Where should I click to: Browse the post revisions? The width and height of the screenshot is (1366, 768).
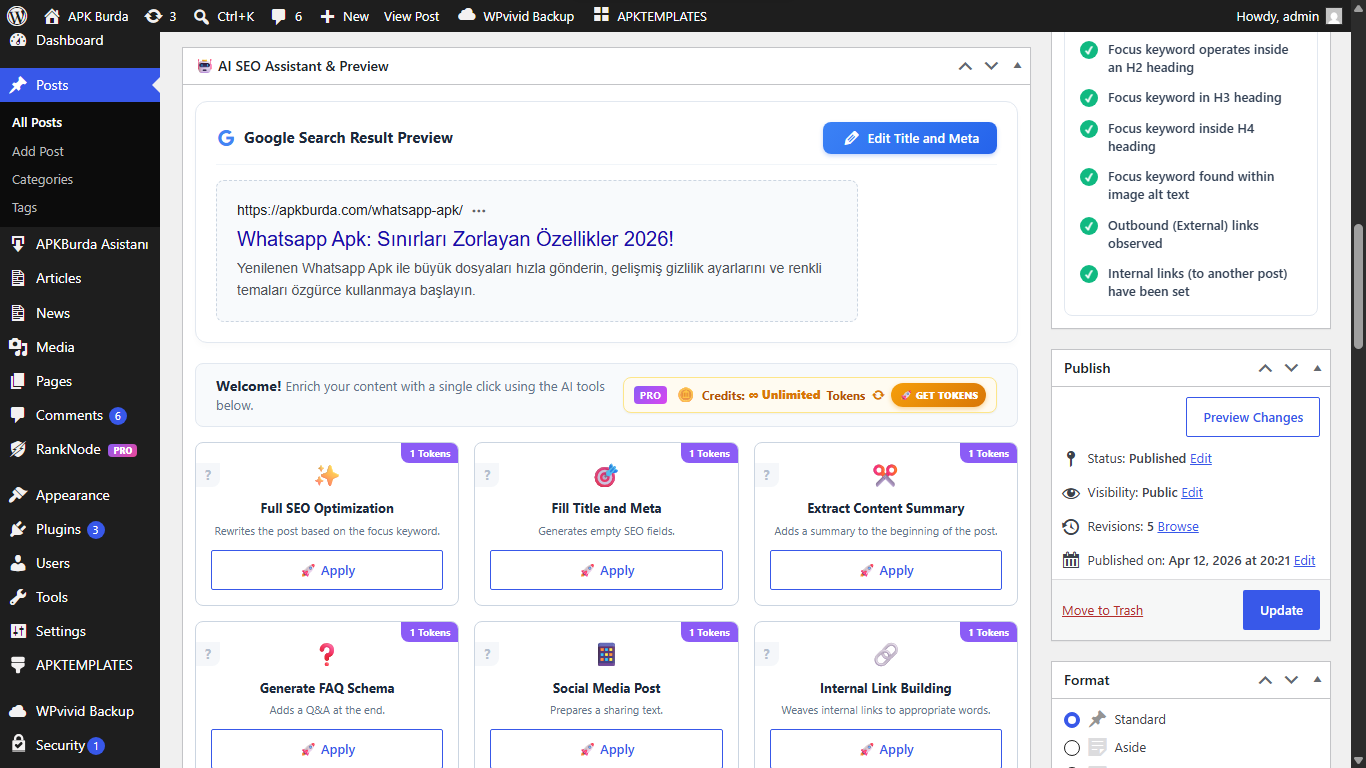point(1178,526)
